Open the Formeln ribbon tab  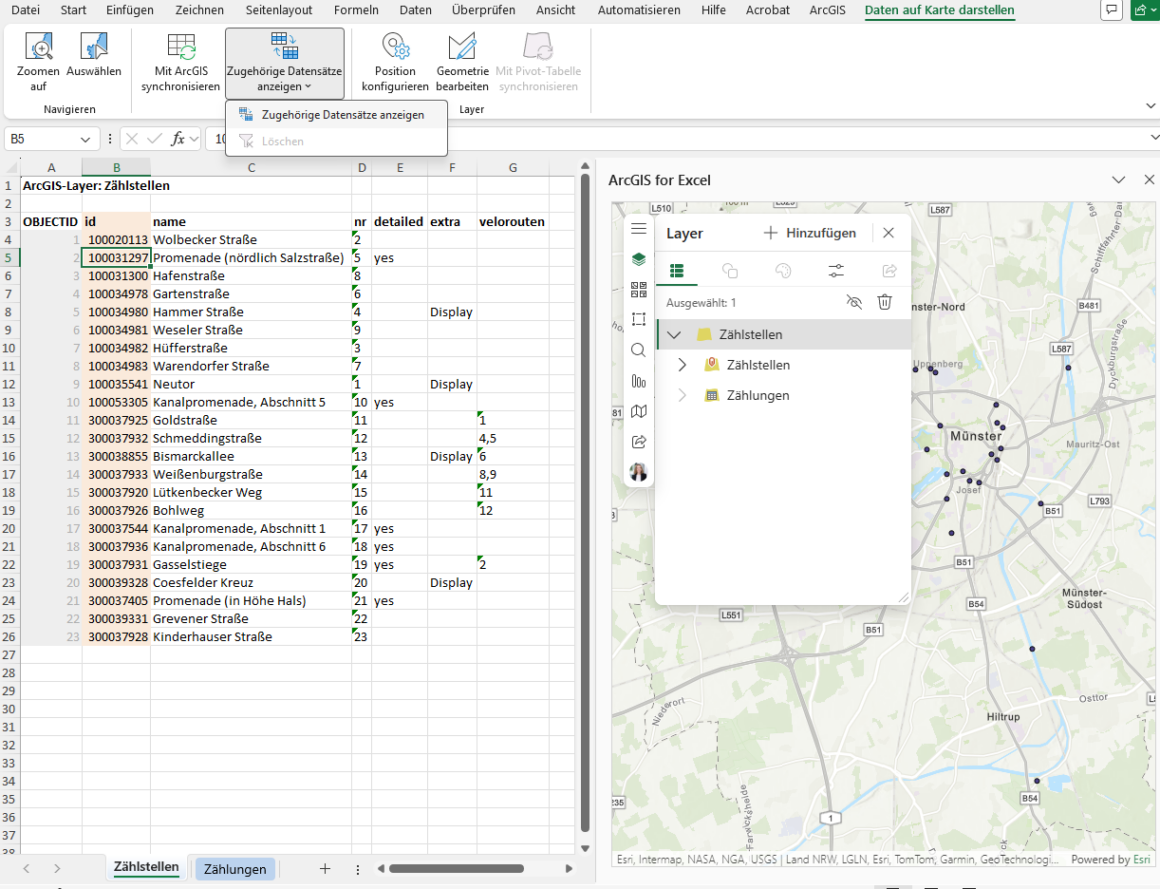(x=357, y=10)
